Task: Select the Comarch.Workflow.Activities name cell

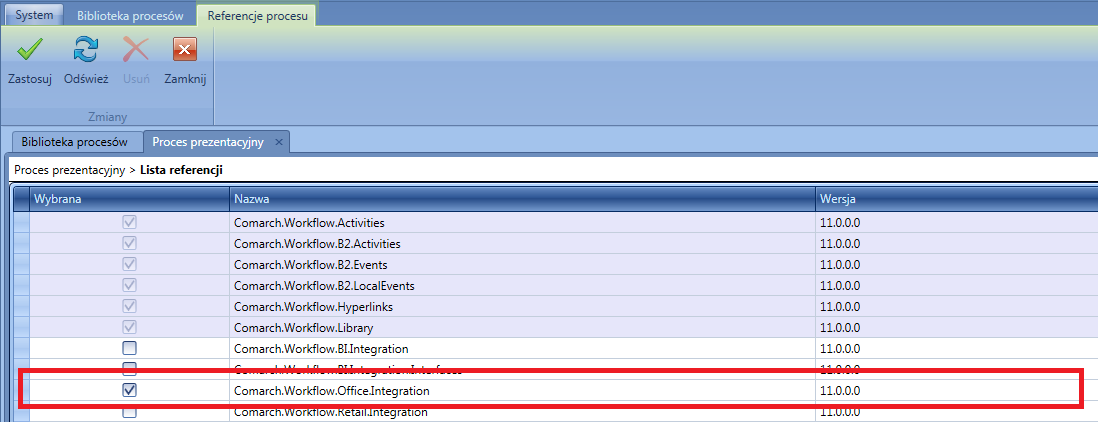Action: [x=522, y=223]
